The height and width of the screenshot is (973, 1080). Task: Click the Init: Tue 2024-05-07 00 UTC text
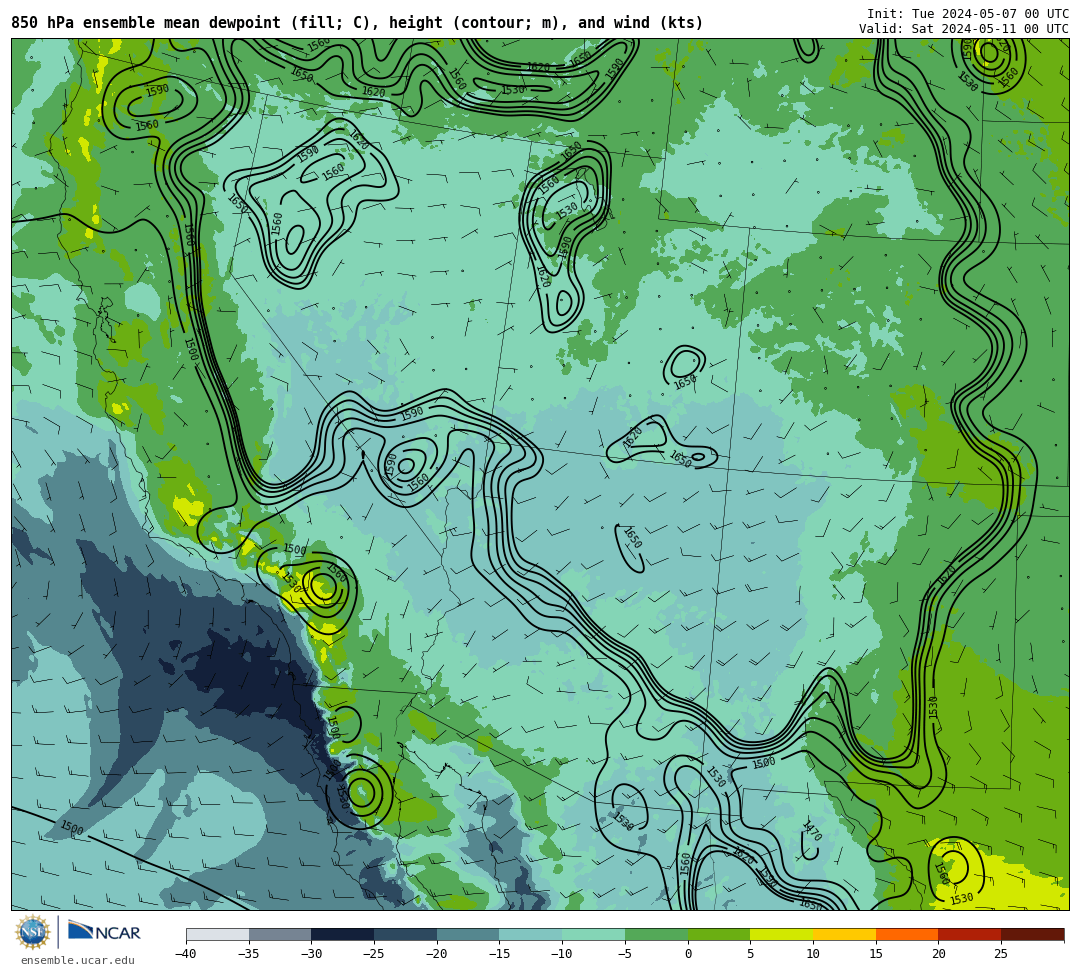968,14
